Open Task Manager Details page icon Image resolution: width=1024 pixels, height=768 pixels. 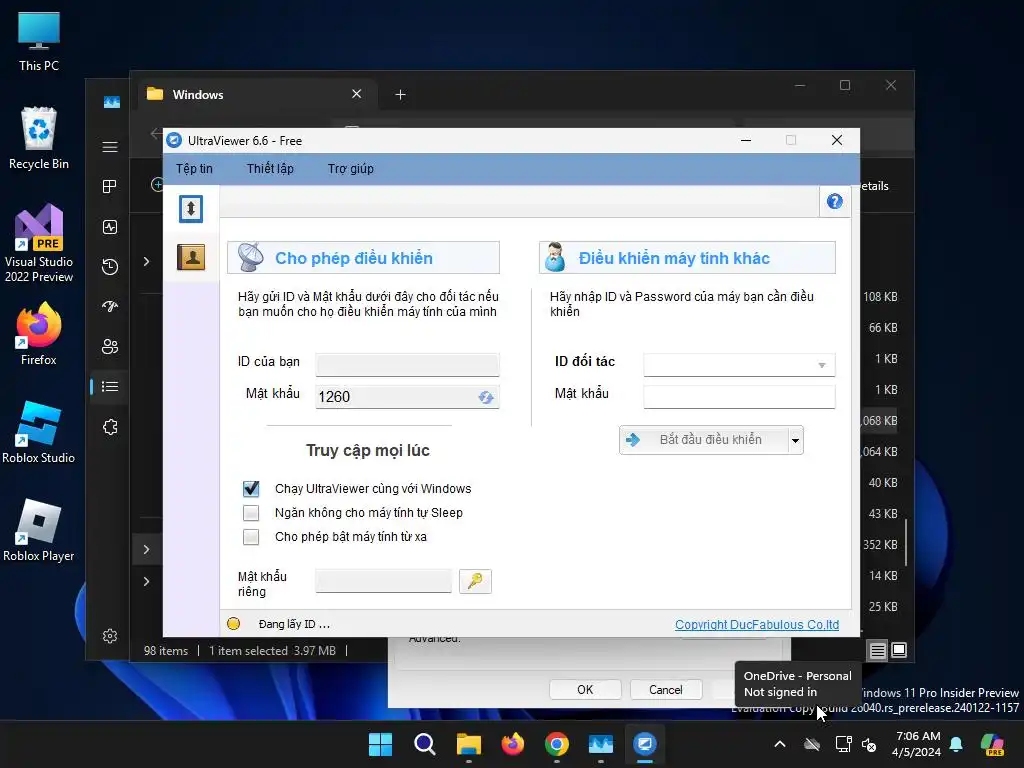(110, 387)
